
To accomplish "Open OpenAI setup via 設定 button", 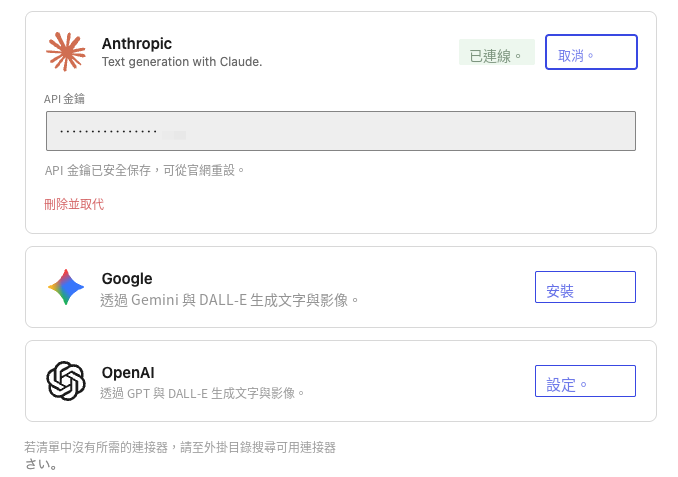I will pyautogui.click(x=585, y=381).
